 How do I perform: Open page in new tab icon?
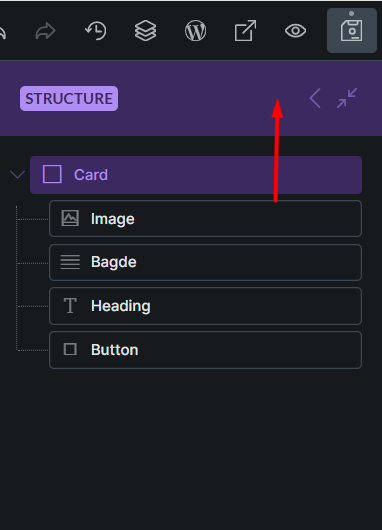point(245,31)
